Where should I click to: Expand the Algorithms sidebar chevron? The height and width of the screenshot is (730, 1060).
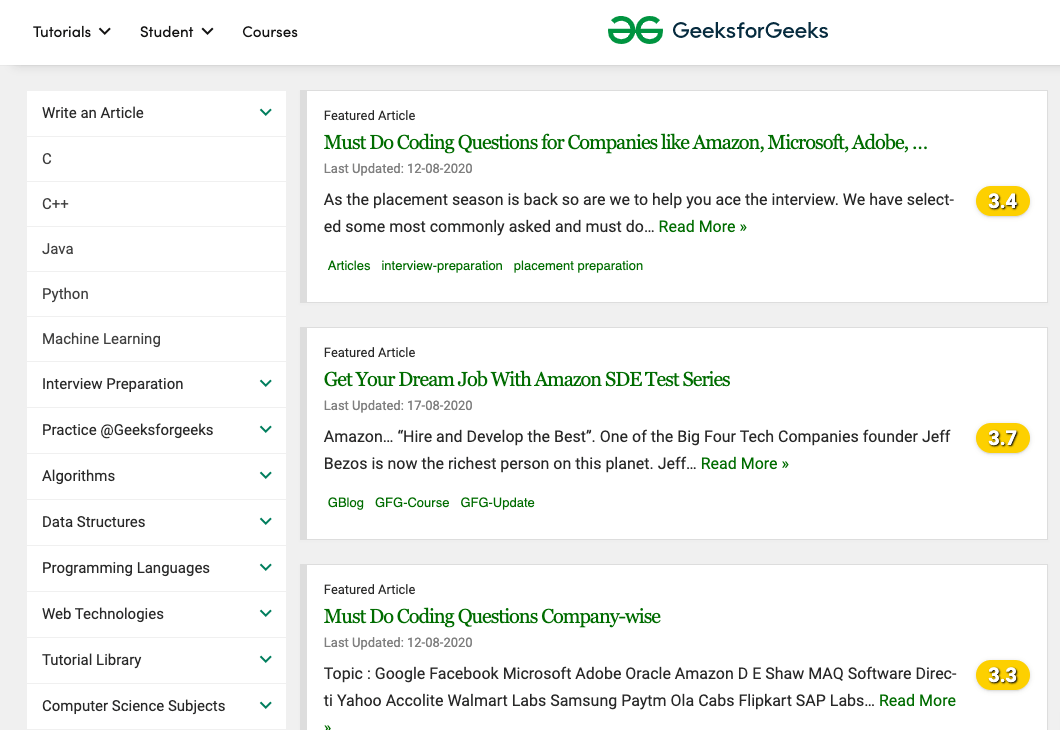tap(266, 476)
